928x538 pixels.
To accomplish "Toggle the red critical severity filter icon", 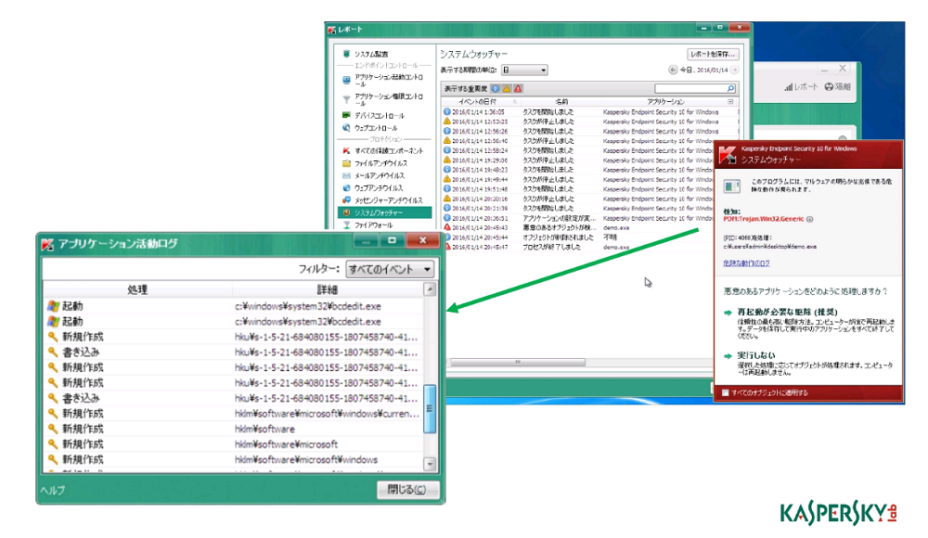I will pyautogui.click(x=518, y=89).
